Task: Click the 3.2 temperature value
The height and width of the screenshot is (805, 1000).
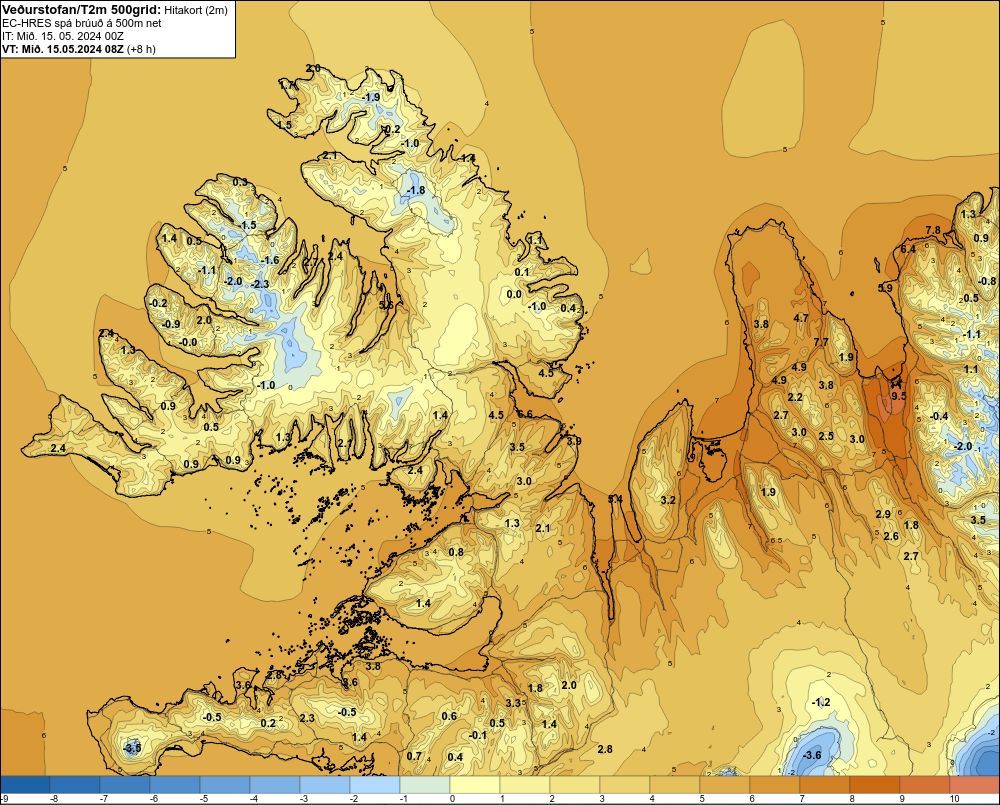Action: [x=668, y=500]
